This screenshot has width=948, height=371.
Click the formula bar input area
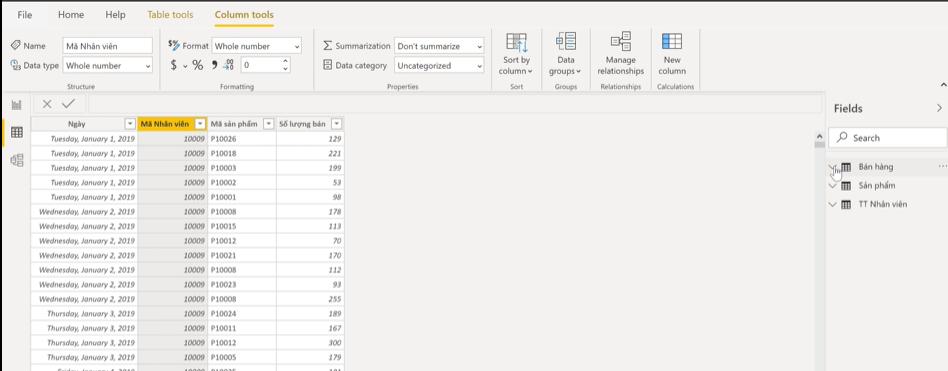pos(455,104)
